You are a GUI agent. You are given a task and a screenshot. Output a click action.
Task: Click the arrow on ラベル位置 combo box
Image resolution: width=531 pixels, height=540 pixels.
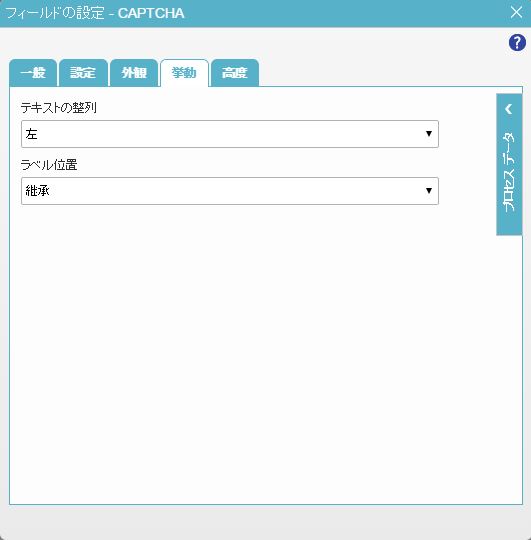tap(428, 190)
